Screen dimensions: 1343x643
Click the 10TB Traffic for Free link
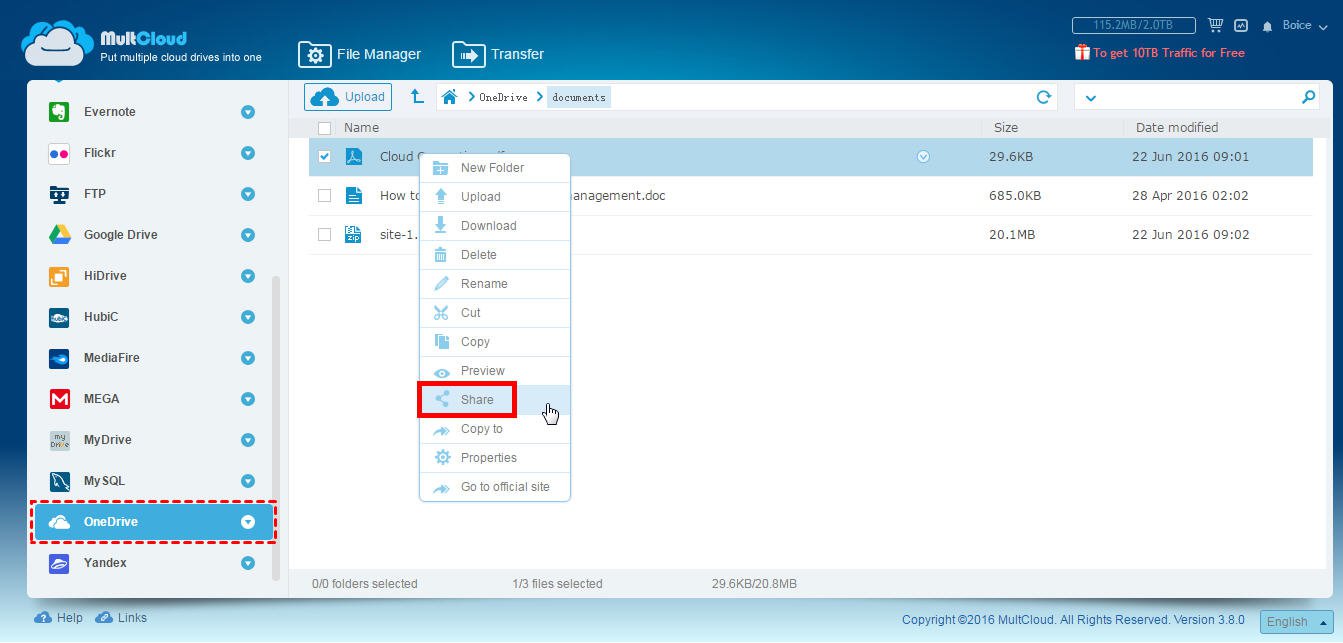(x=1169, y=53)
